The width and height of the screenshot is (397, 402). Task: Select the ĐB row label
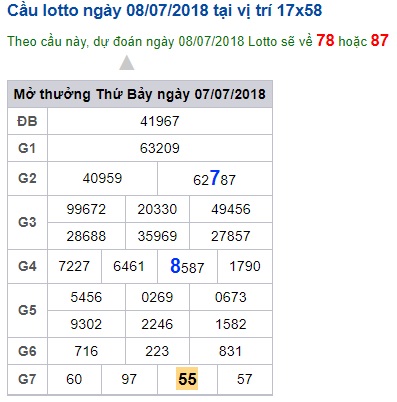click(27, 121)
